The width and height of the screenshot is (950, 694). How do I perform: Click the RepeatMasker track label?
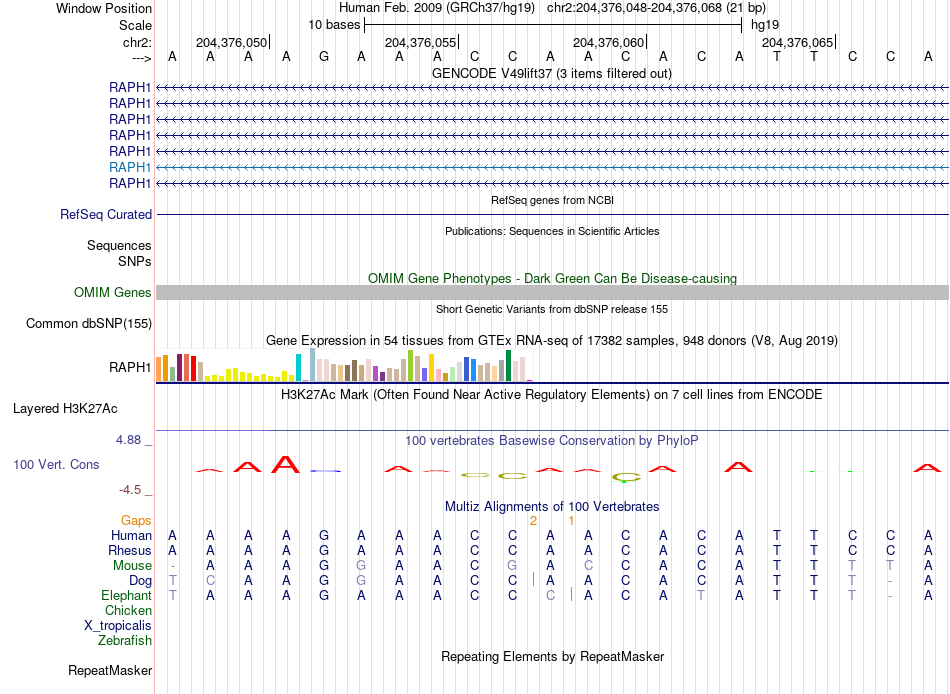[x=110, y=671]
